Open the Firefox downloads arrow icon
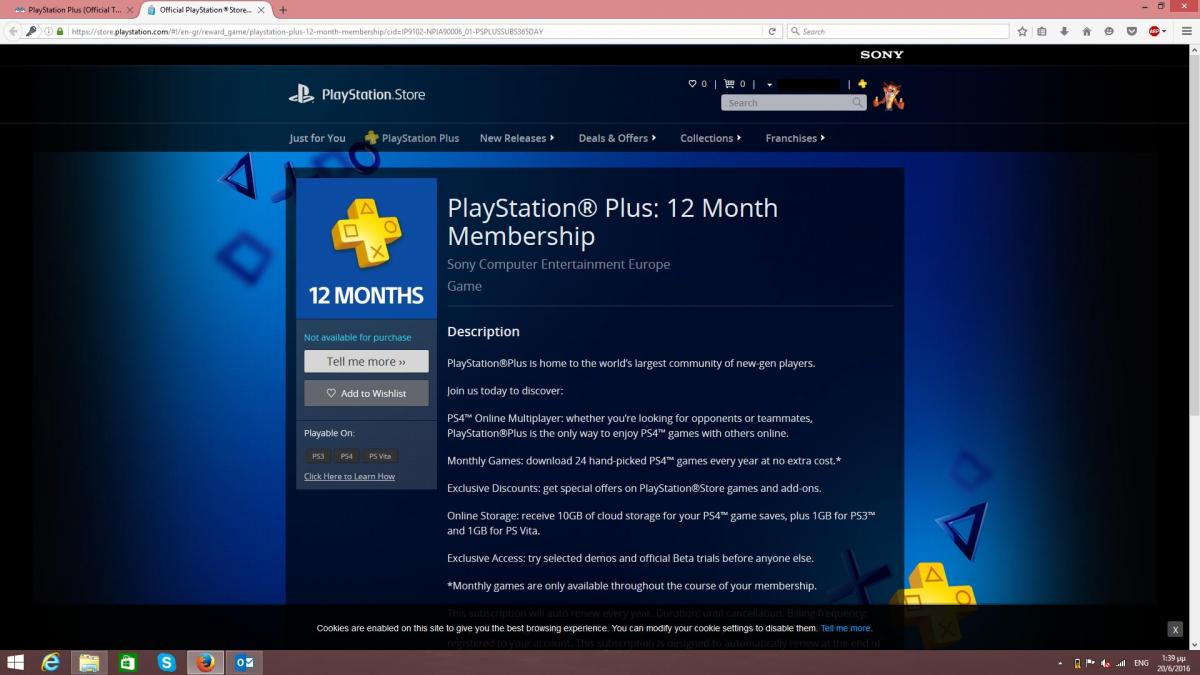The width and height of the screenshot is (1200, 675). 1064,31
